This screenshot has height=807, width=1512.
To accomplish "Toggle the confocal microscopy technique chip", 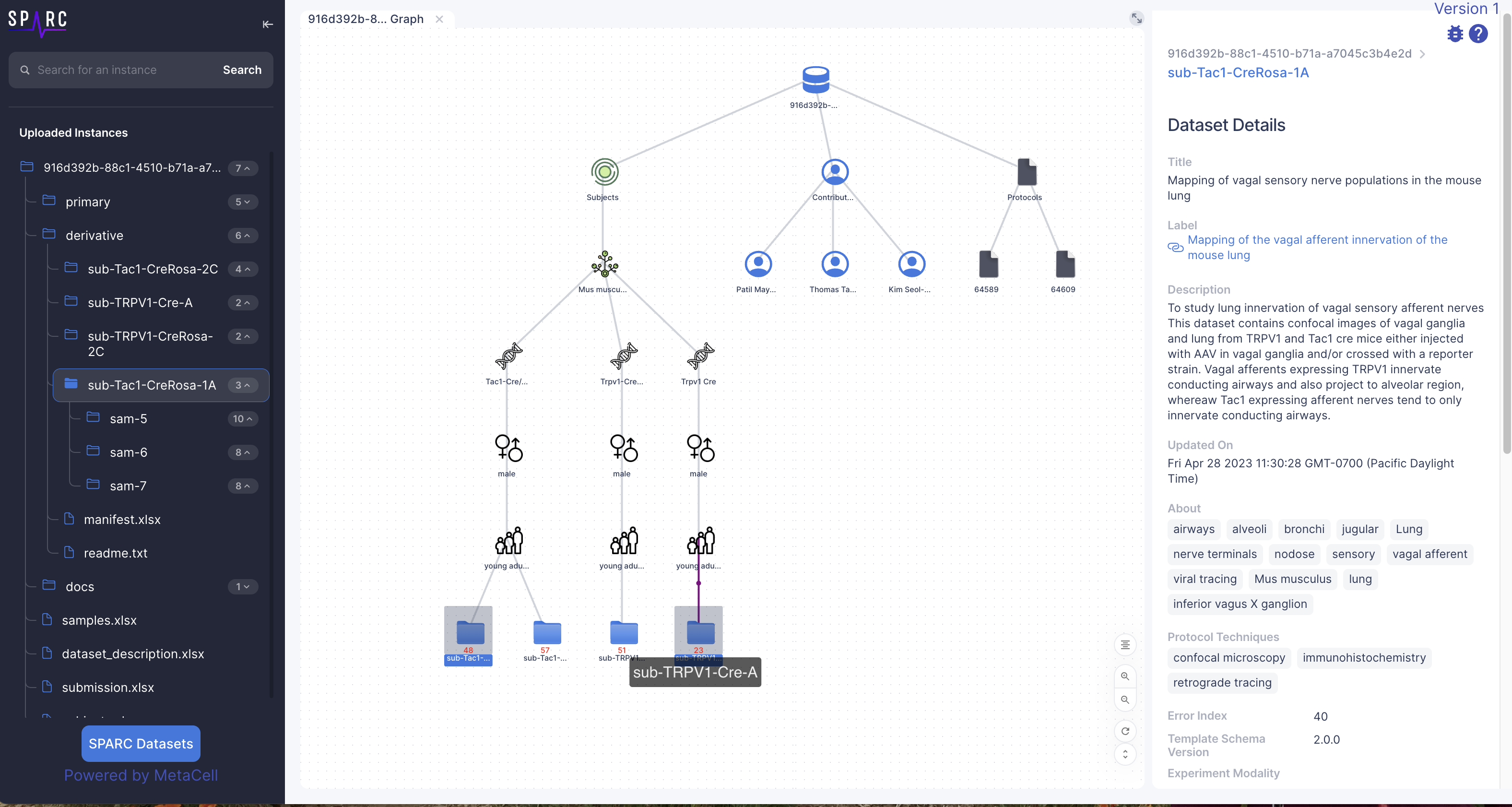I will [x=1228, y=658].
